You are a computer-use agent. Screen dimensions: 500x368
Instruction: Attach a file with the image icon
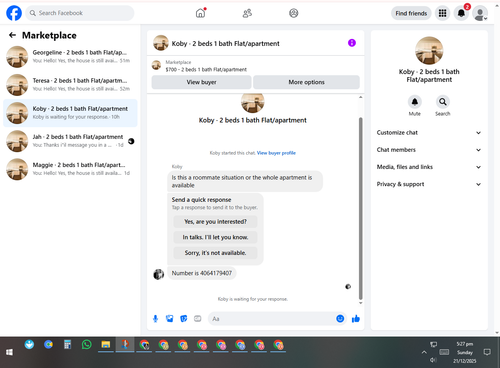pos(169,319)
